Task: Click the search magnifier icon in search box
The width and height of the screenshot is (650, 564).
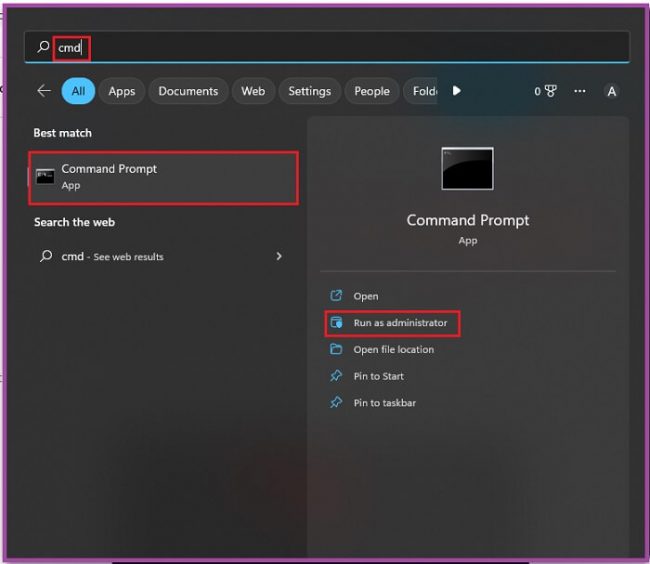Action: click(x=43, y=47)
